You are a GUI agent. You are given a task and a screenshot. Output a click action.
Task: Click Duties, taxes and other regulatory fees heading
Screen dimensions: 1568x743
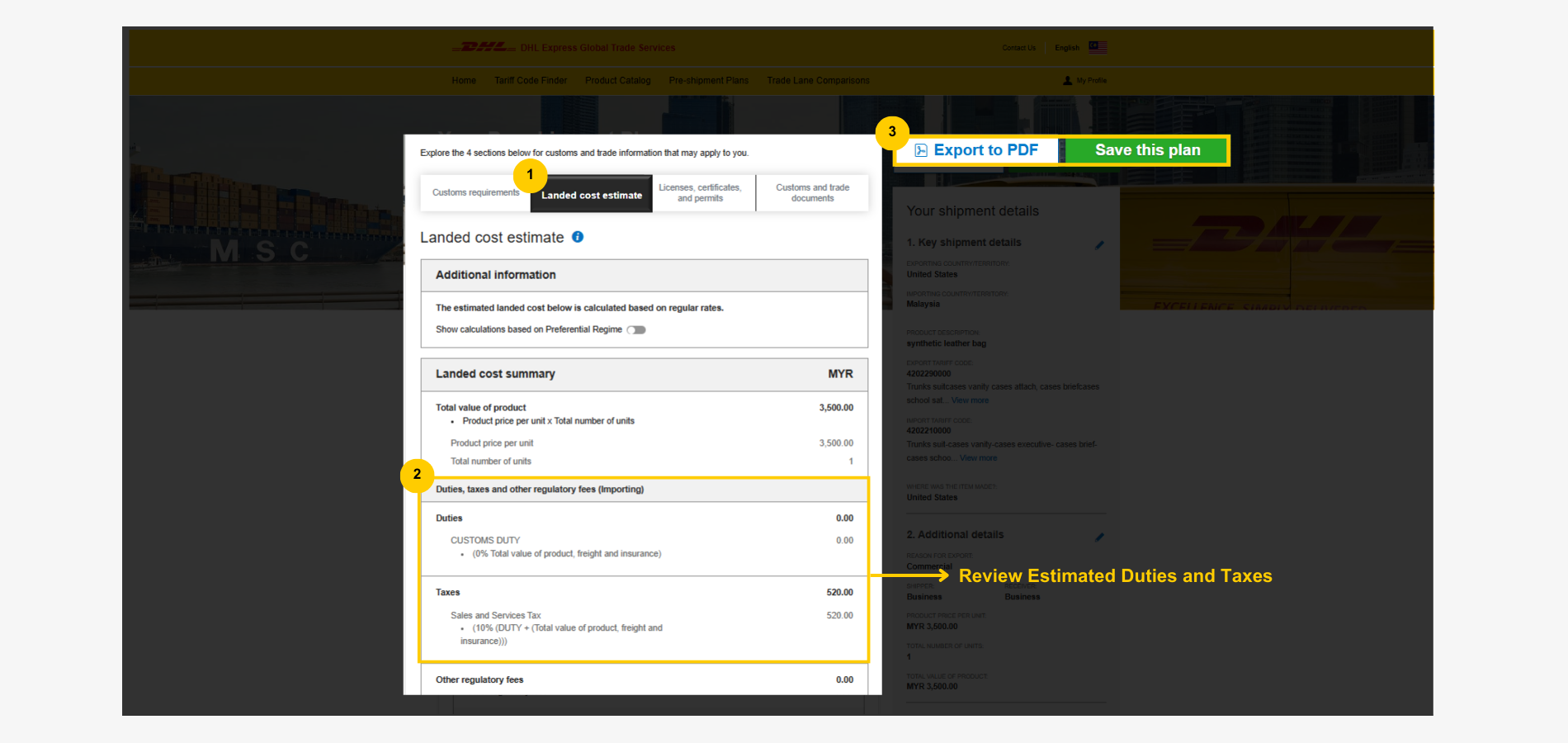pos(540,490)
